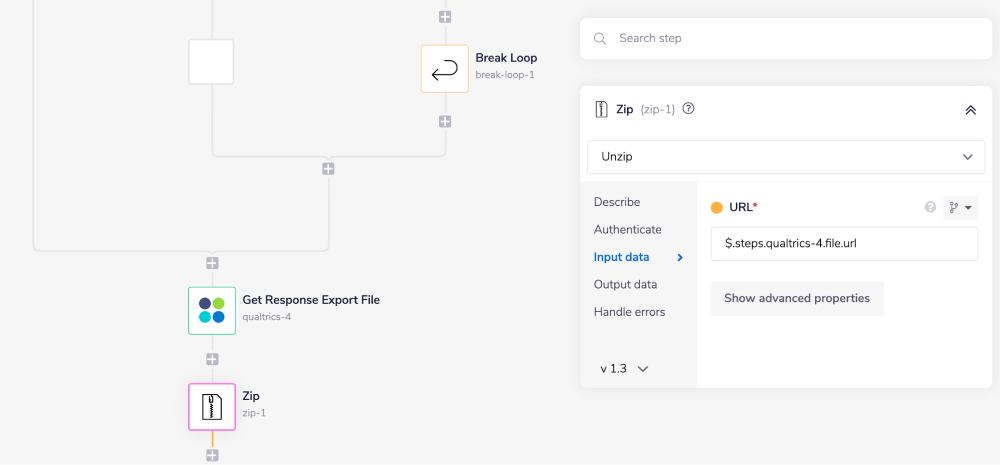The height and width of the screenshot is (465, 1000).
Task: Click Show advanced properties button
Action: (797, 298)
